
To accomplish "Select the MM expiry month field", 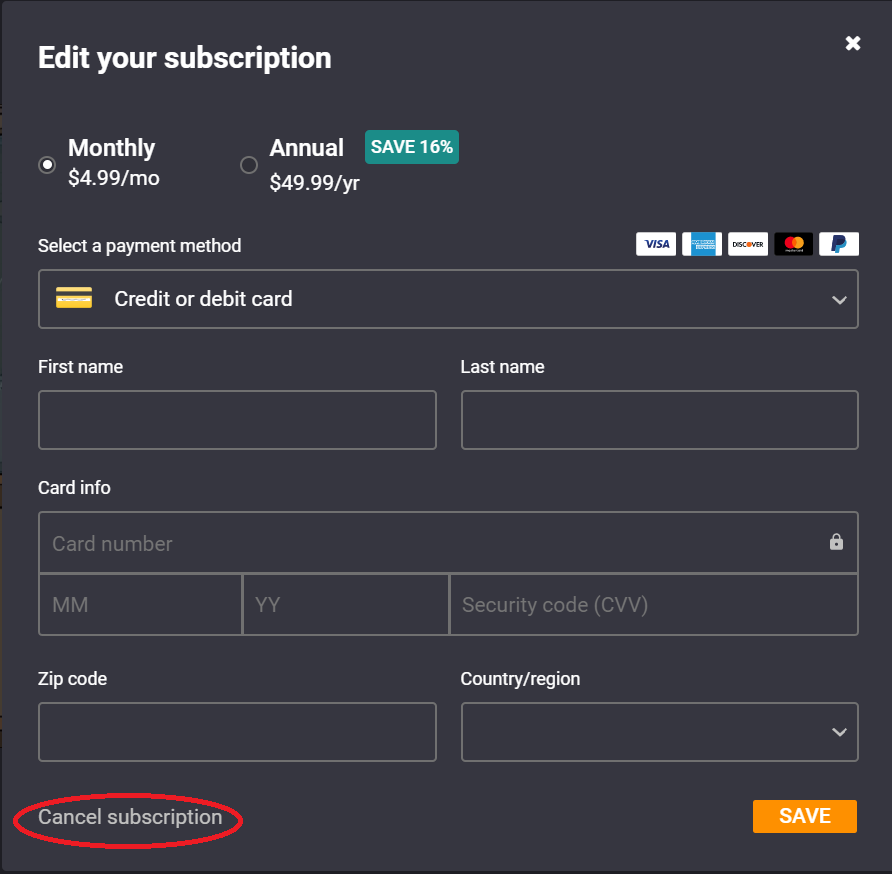I will coord(140,605).
